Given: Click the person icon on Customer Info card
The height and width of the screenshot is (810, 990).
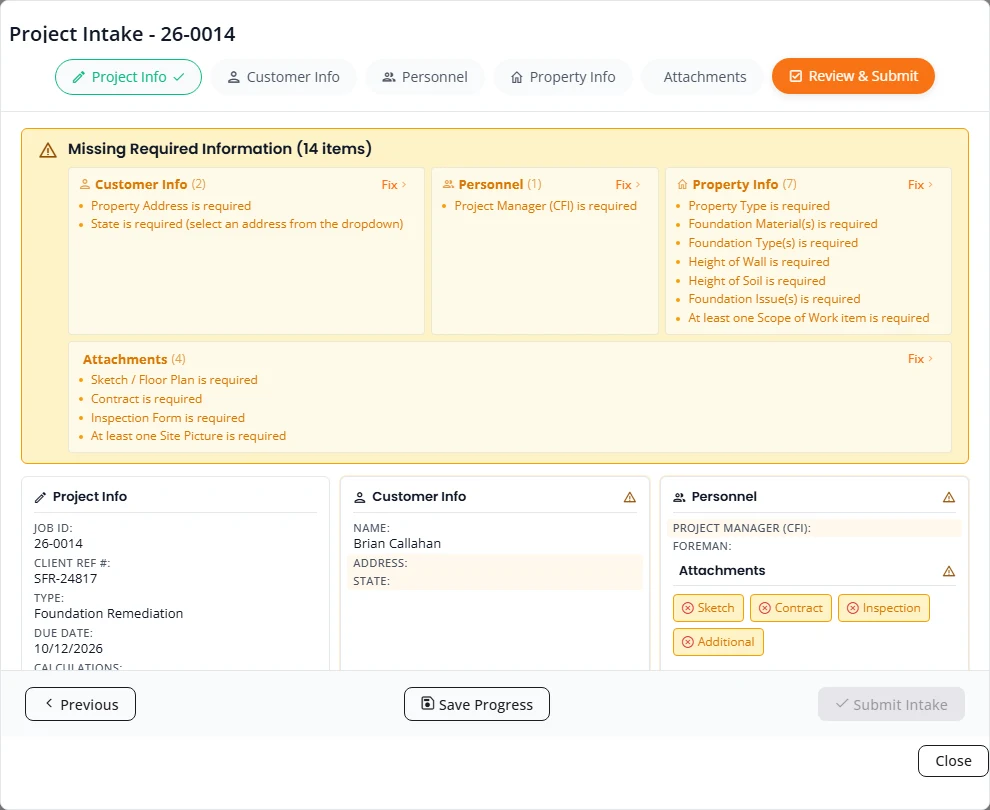Looking at the screenshot, I should click(x=360, y=497).
